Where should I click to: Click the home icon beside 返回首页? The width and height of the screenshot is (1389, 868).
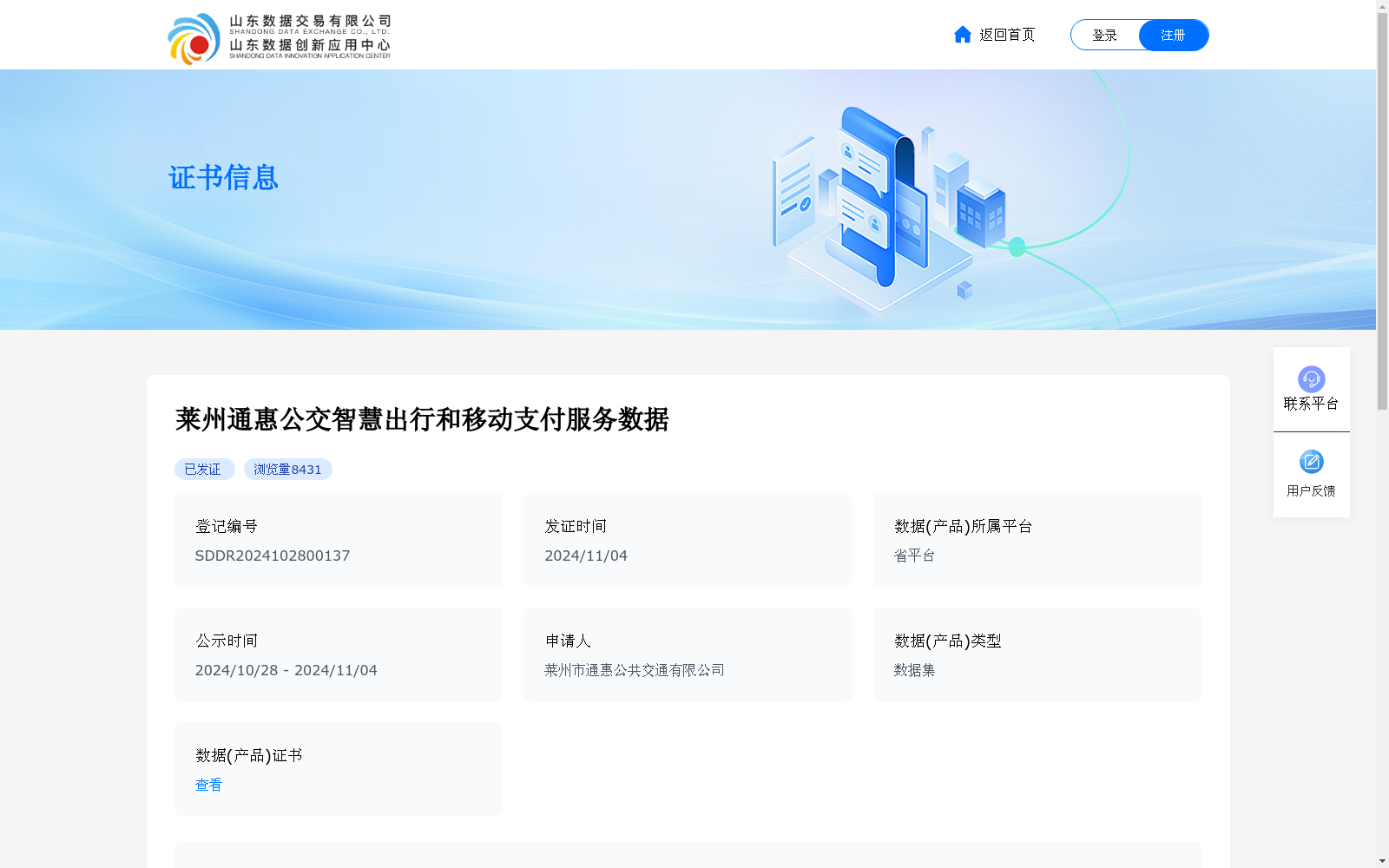[962, 35]
